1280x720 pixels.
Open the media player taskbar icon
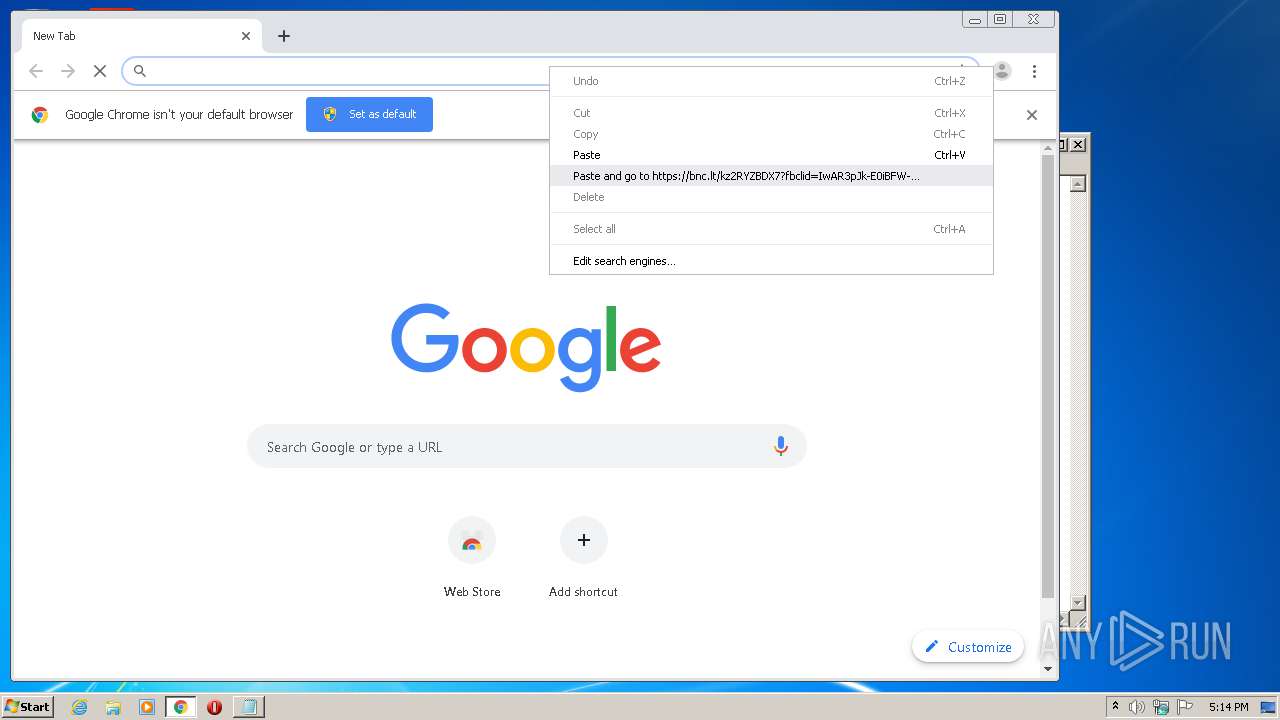point(147,707)
